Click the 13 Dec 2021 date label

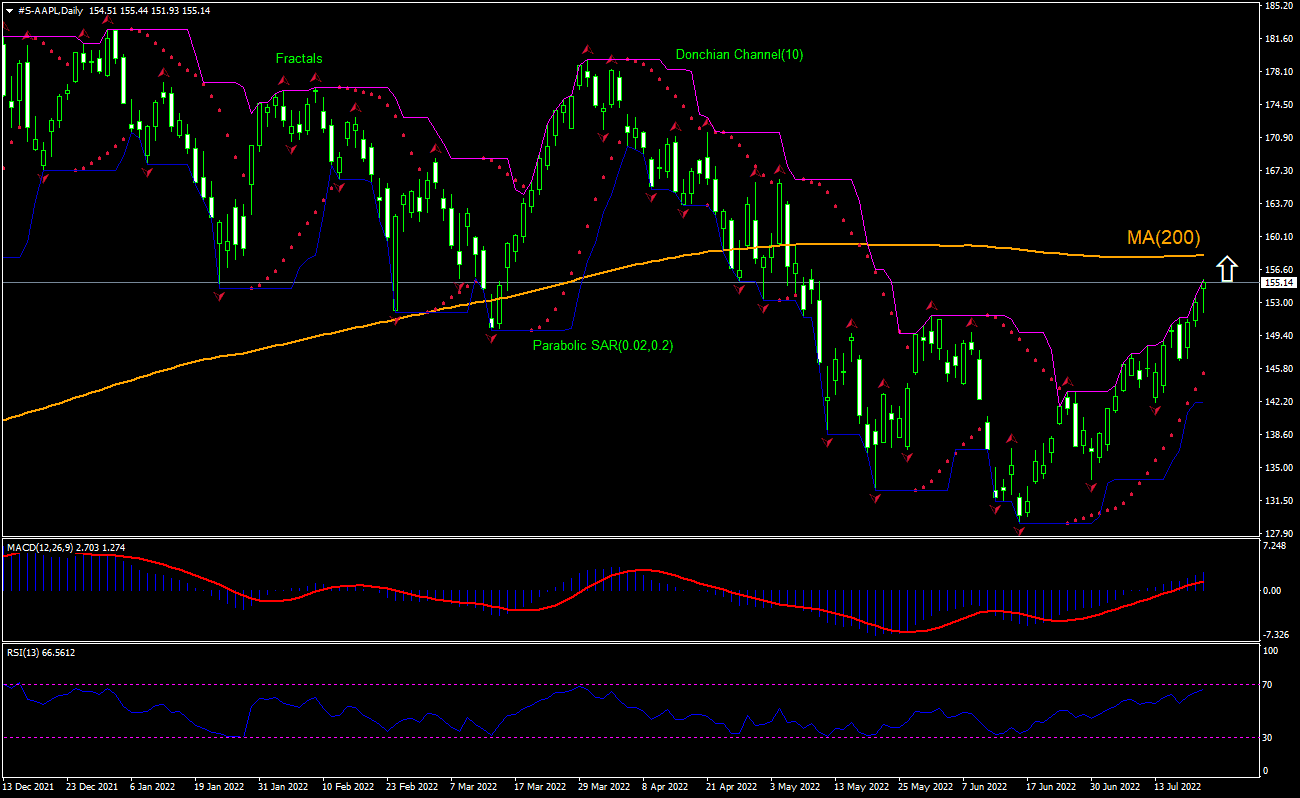tap(29, 787)
